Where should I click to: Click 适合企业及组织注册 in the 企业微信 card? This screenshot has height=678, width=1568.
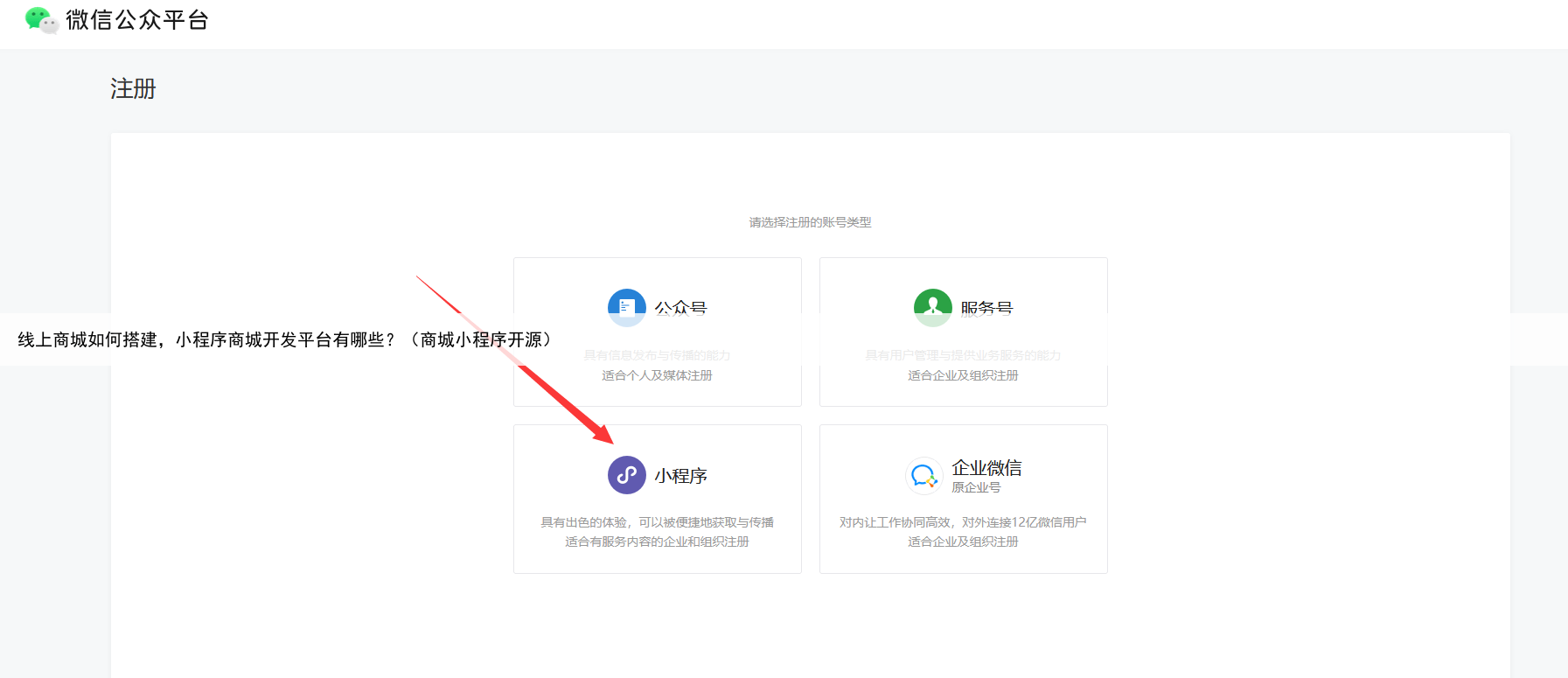tap(963, 542)
